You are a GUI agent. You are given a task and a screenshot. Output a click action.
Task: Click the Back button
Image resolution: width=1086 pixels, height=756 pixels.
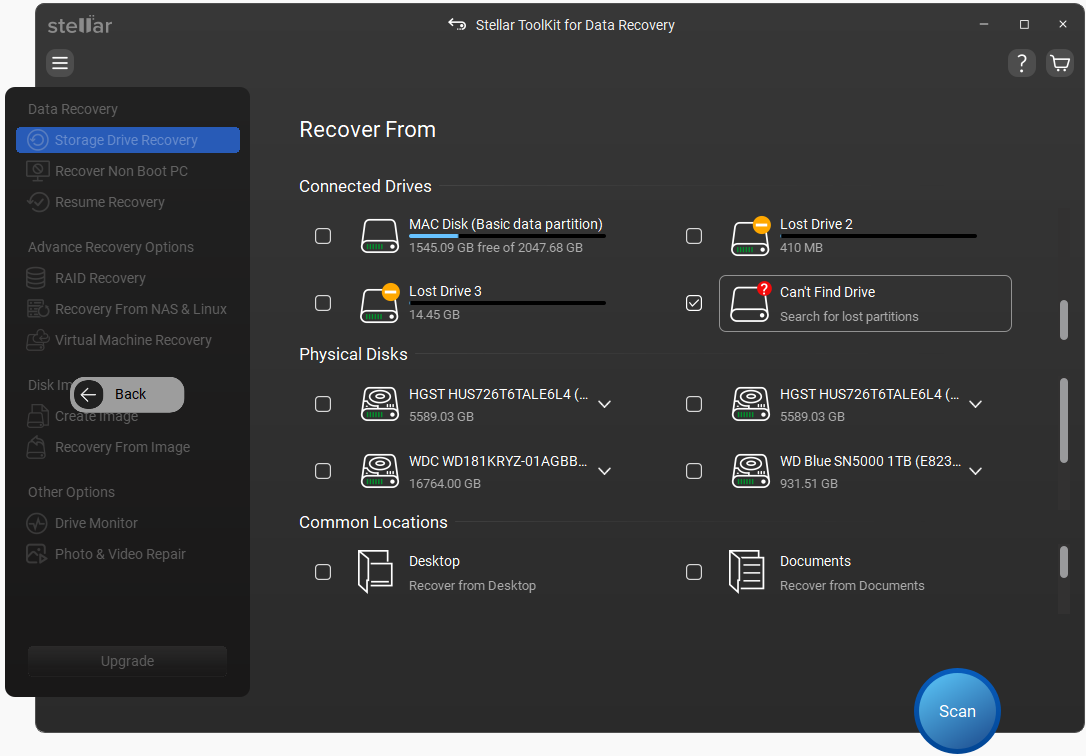pyautogui.click(x=127, y=395)
